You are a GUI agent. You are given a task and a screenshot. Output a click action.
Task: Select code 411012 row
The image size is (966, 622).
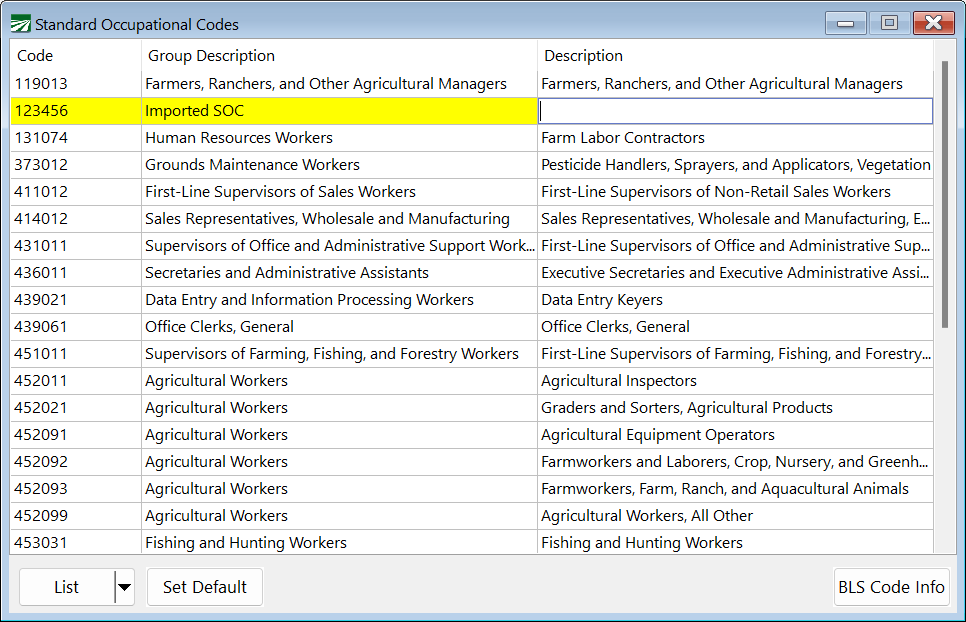42,192
